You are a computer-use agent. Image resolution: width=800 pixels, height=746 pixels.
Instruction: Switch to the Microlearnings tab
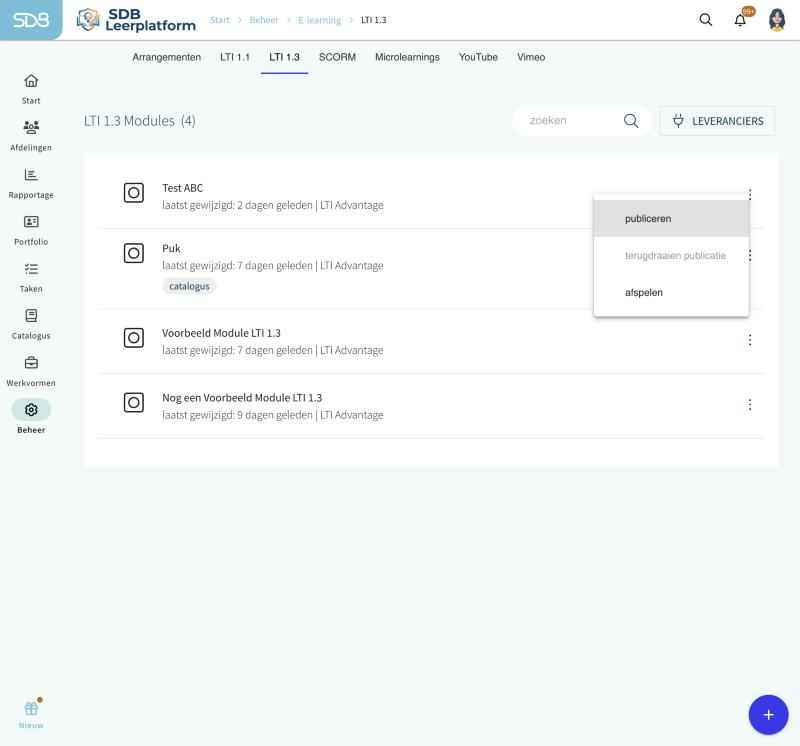tap(407, 57)
